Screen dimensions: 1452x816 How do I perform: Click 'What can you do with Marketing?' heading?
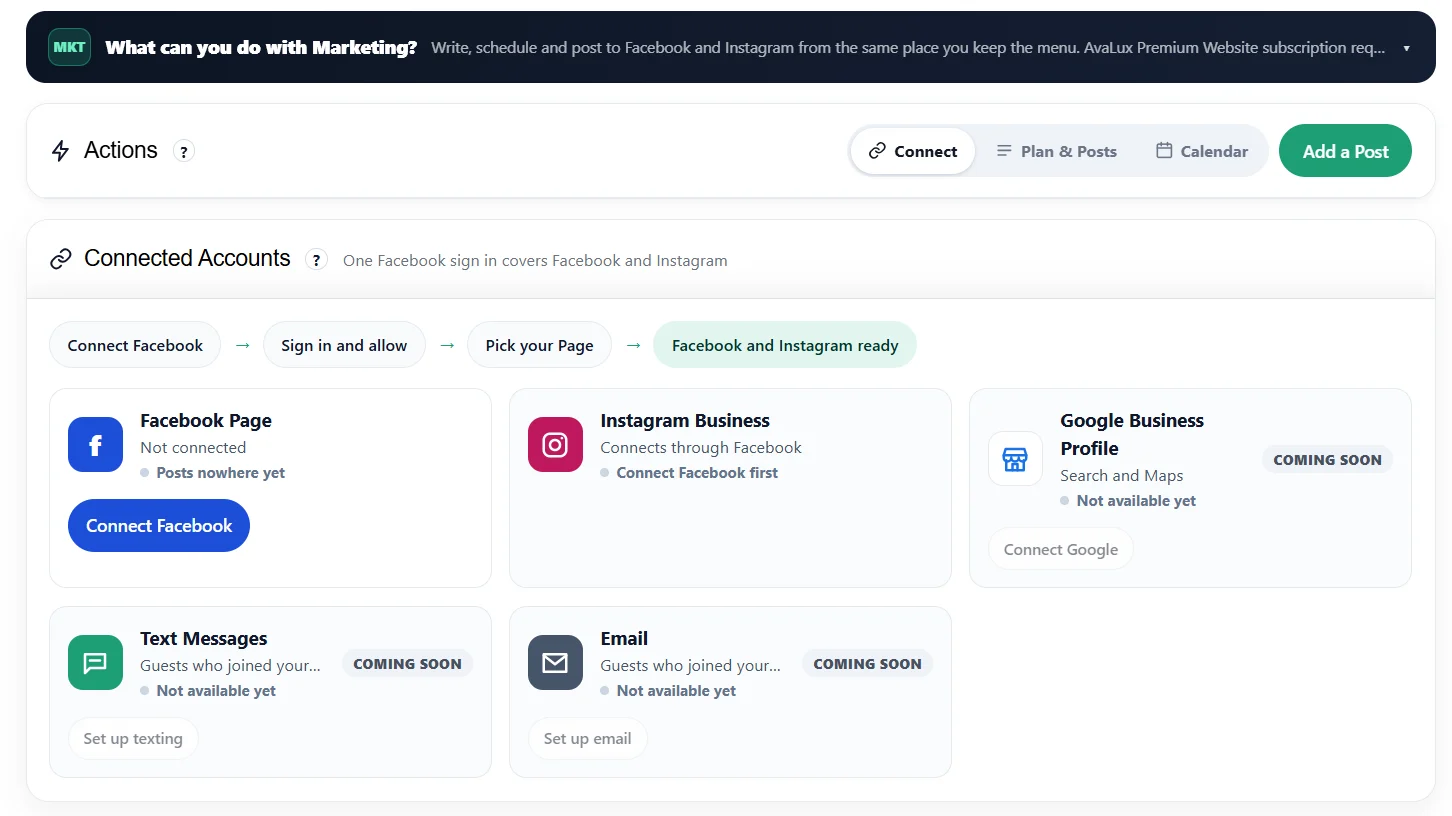(x=261, y=47)
